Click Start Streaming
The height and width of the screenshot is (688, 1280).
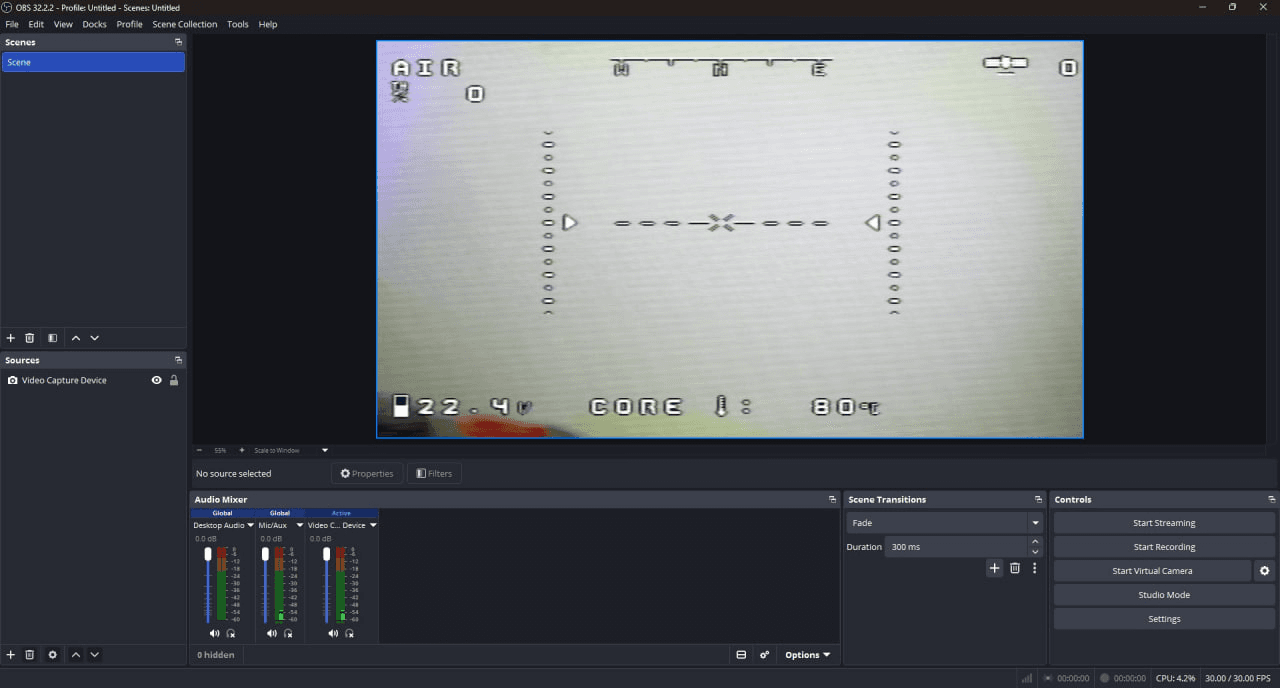[x=1164, y=523]
